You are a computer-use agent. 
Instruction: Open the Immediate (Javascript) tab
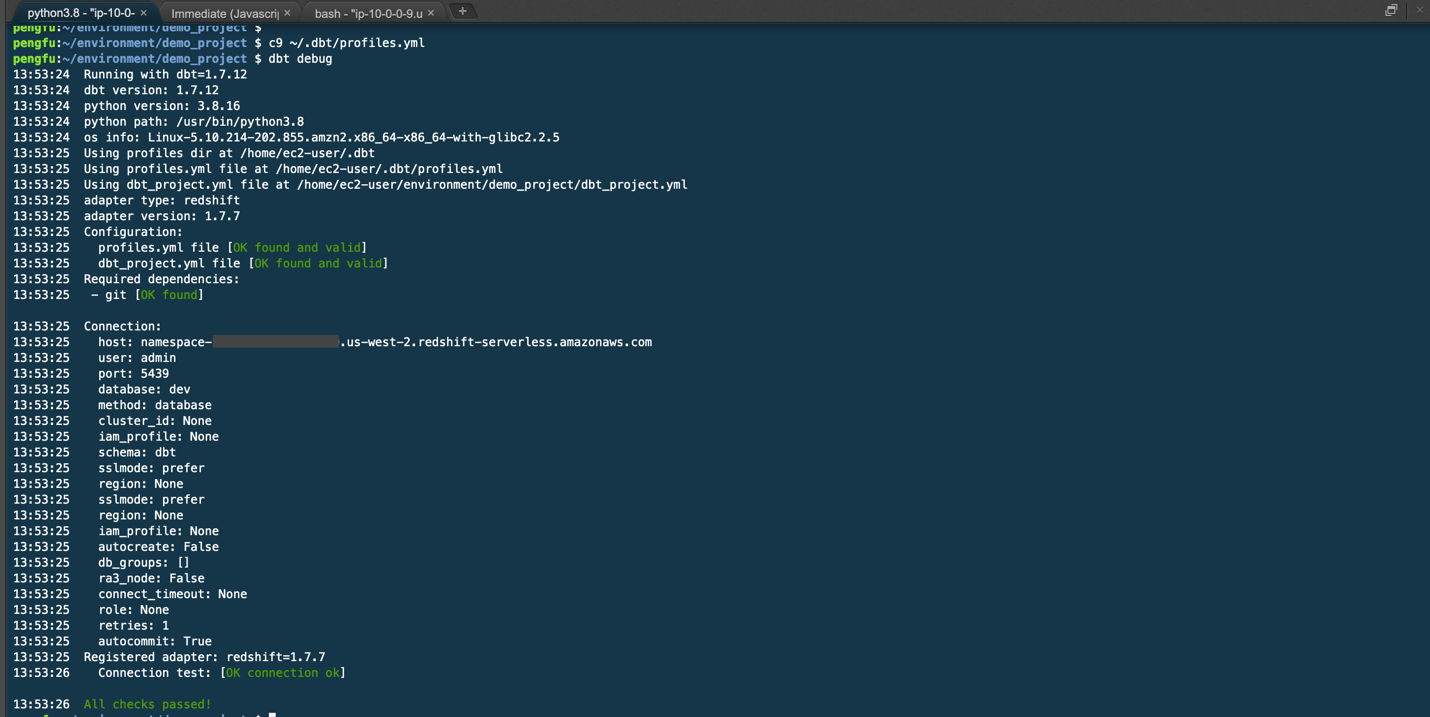[x=225, y=13]
